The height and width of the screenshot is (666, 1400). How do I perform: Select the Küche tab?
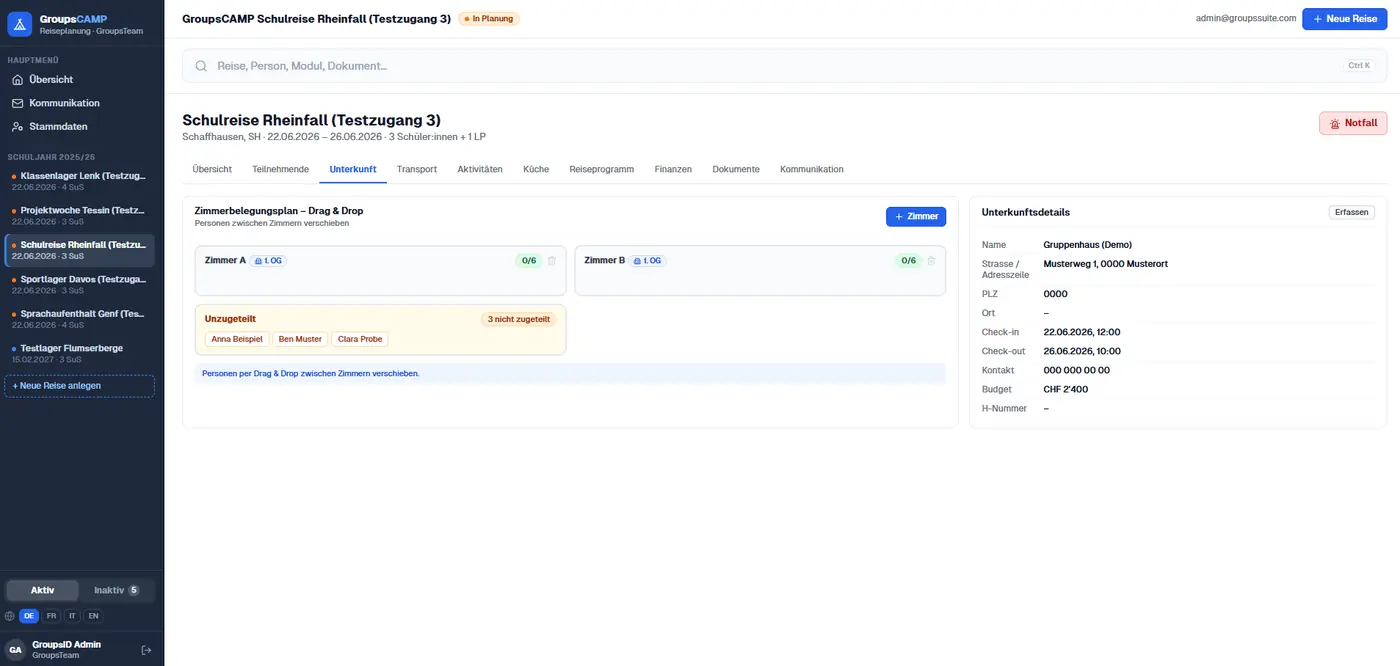(536, 169)
